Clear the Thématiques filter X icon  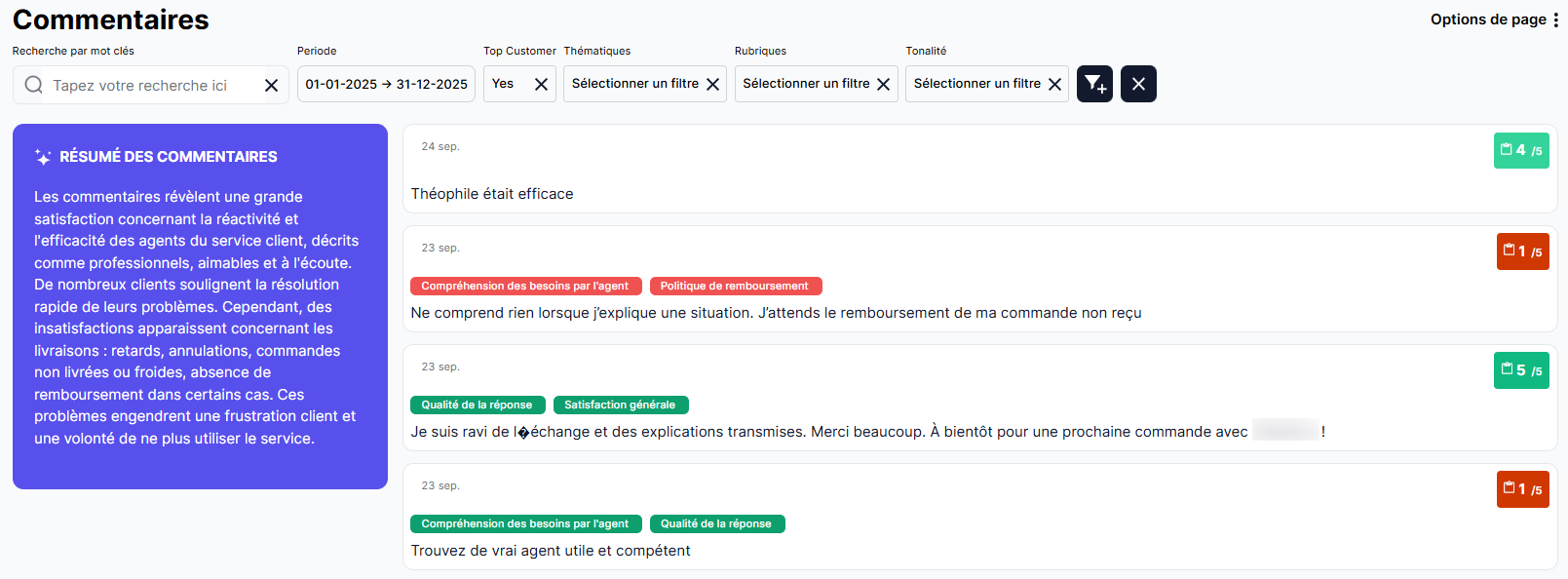click(x=713, y=84)
